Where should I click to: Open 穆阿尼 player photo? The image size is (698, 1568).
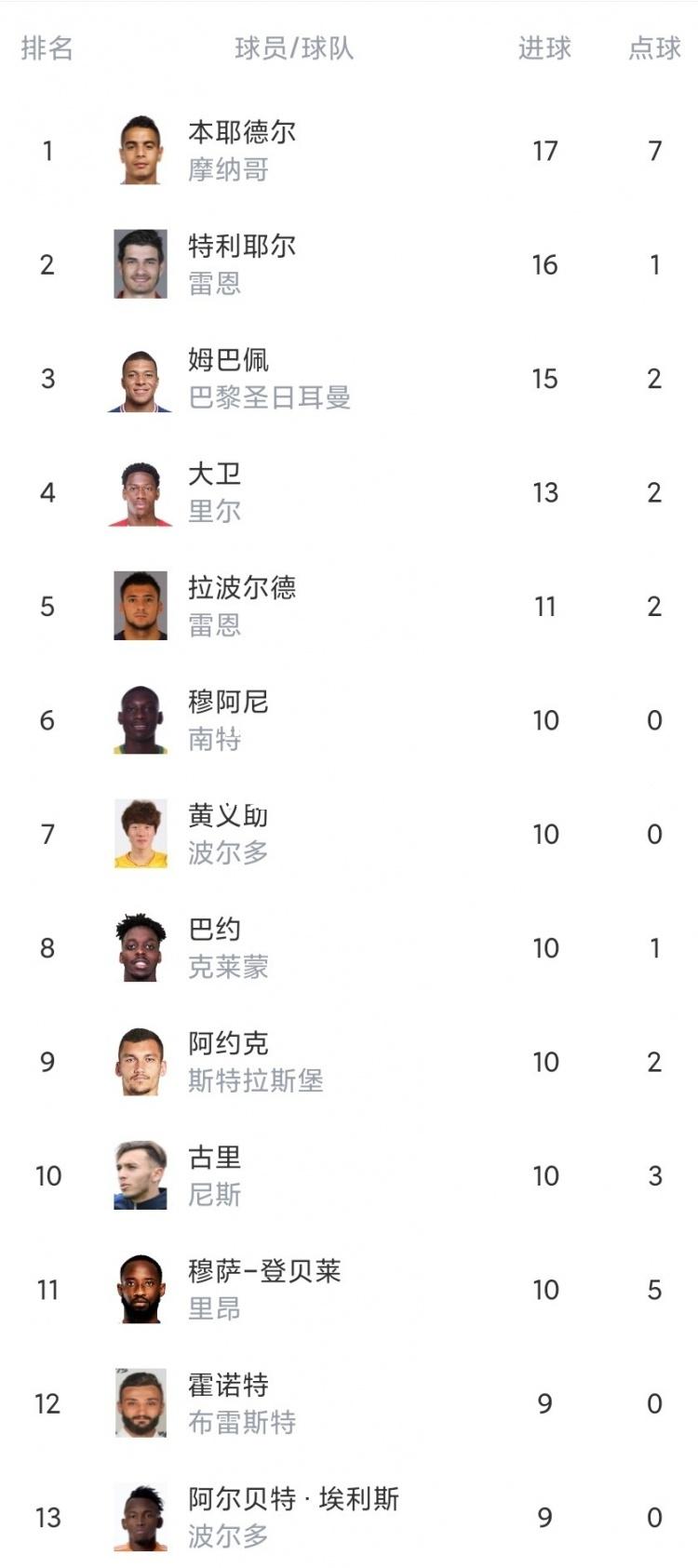coord(141,719)
